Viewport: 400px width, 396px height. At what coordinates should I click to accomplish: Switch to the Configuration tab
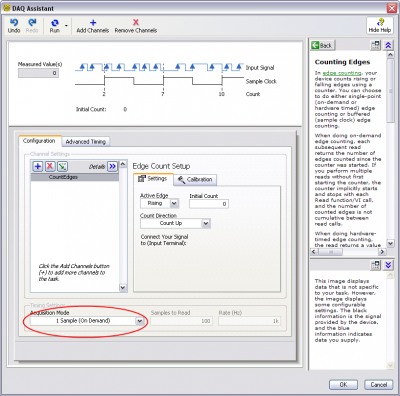39,141
